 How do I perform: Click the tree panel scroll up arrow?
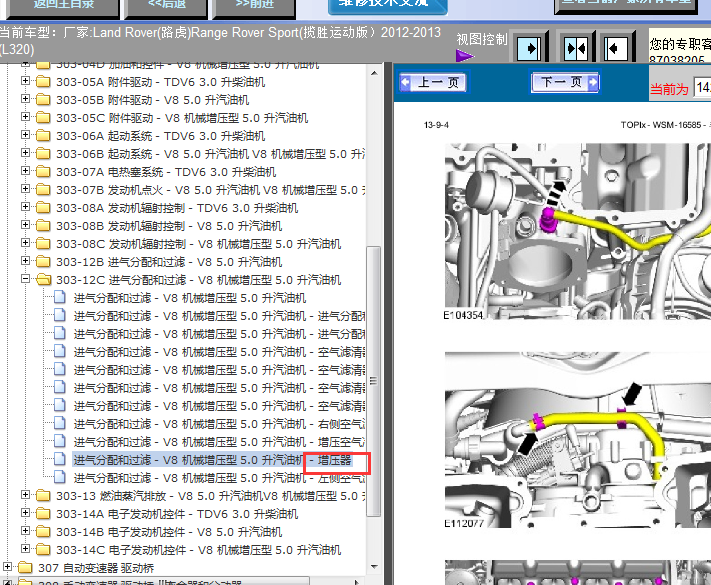tap(374, 73)
